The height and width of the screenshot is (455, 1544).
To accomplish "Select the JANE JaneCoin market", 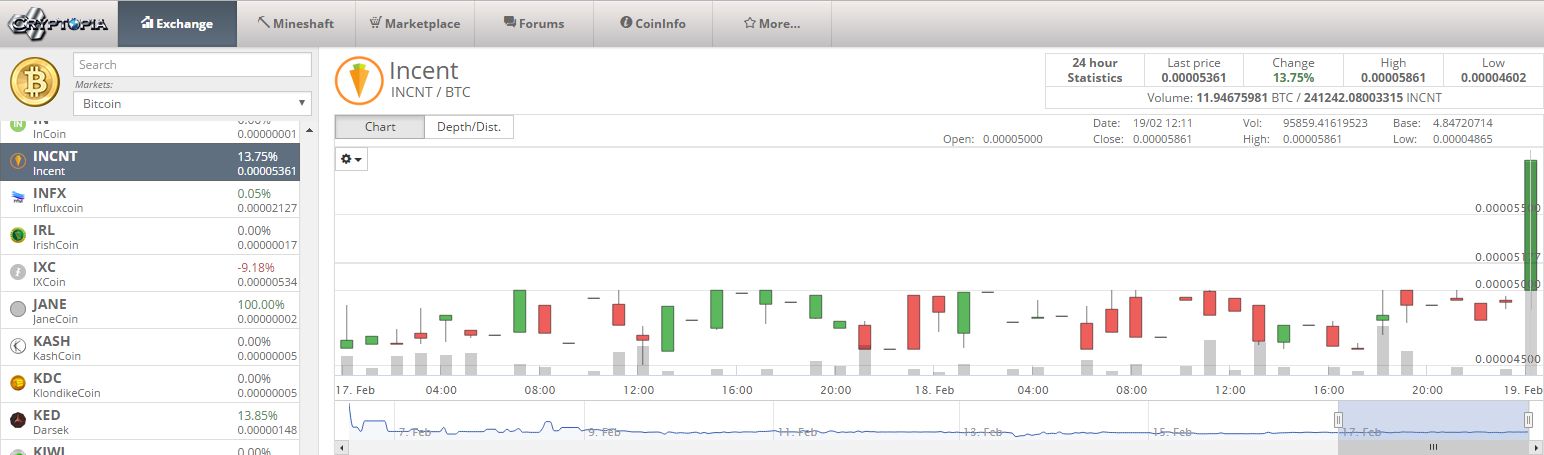I will [149, 310].
